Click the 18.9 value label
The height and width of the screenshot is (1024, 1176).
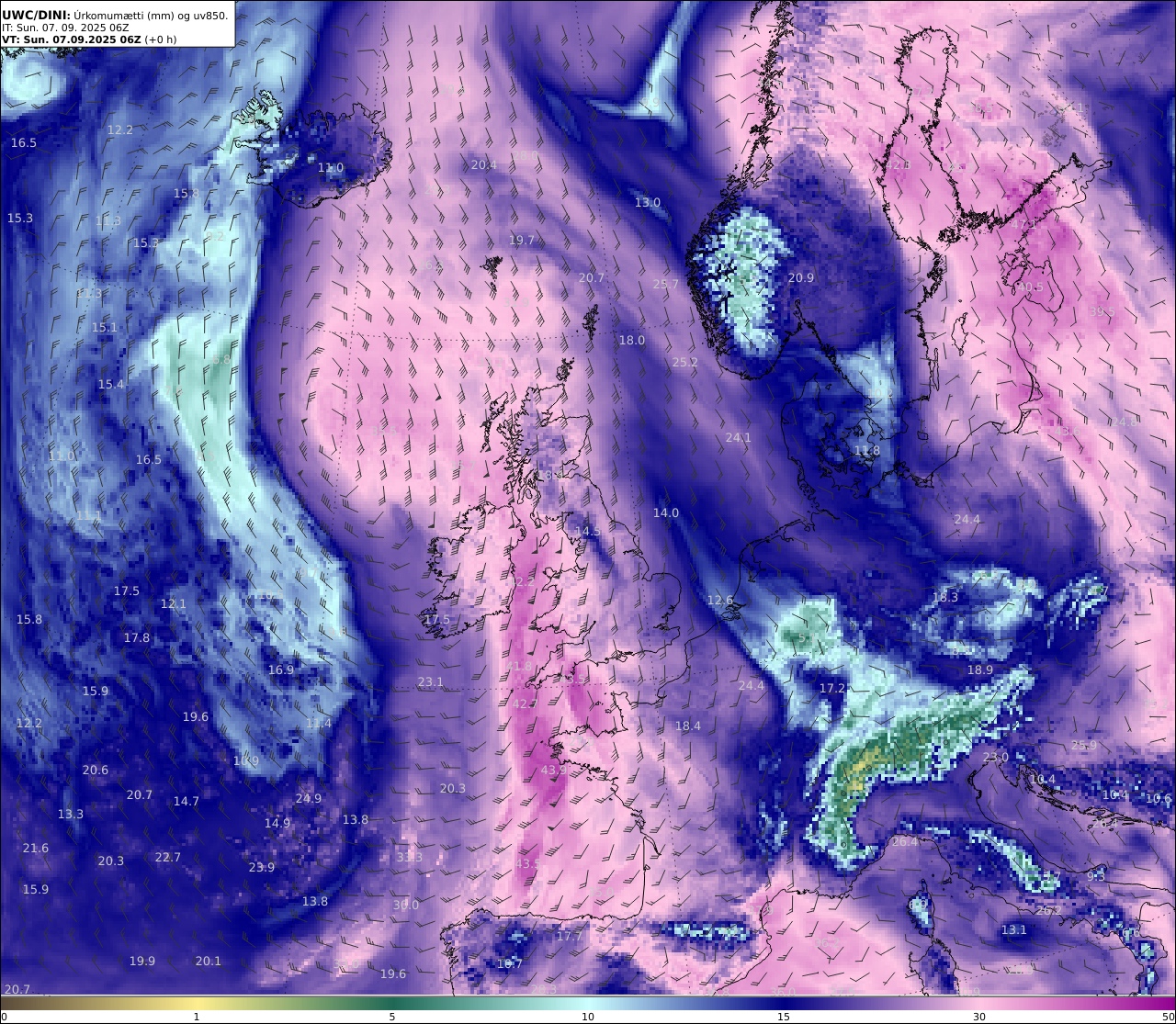tap(980, 670)
